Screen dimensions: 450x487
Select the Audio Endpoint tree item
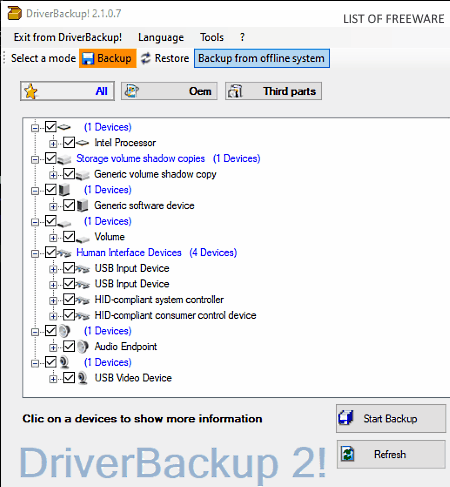pyautogui.click(x=126, y=346)
